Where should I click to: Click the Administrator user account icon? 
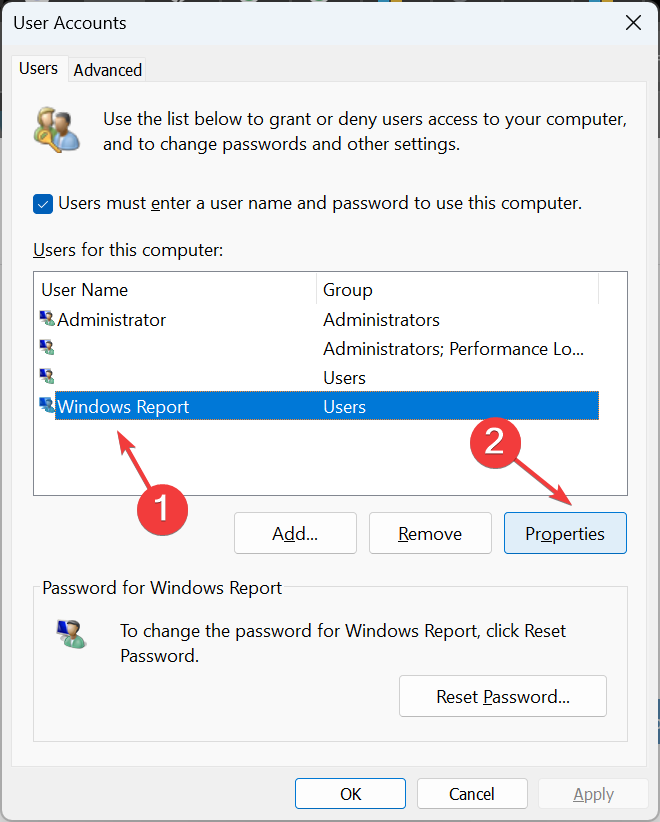pyautogui.click(x=47, y=320)
